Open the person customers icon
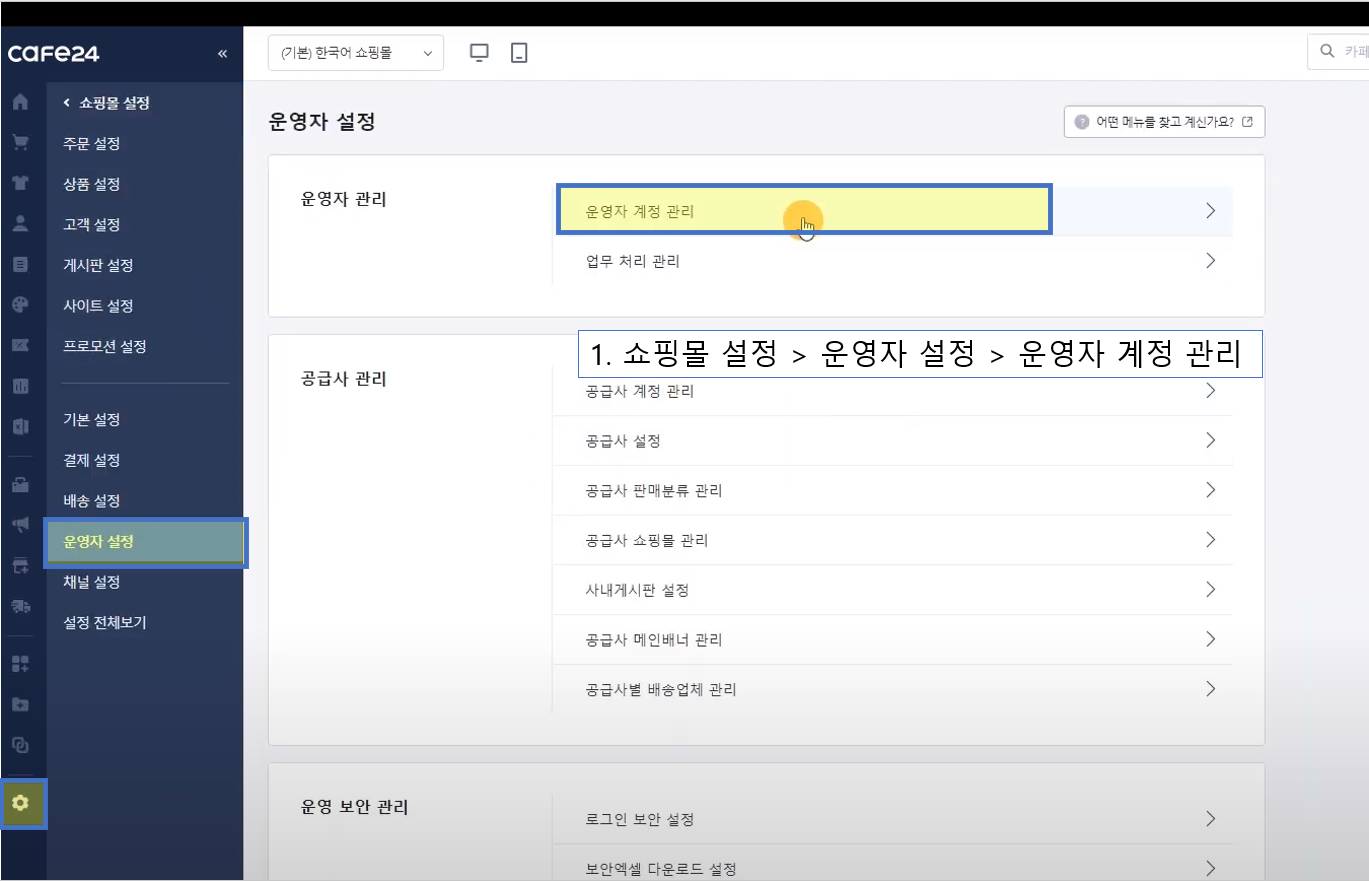The height and width of the screenshot is (881, 1369). [x=20, y=224]
